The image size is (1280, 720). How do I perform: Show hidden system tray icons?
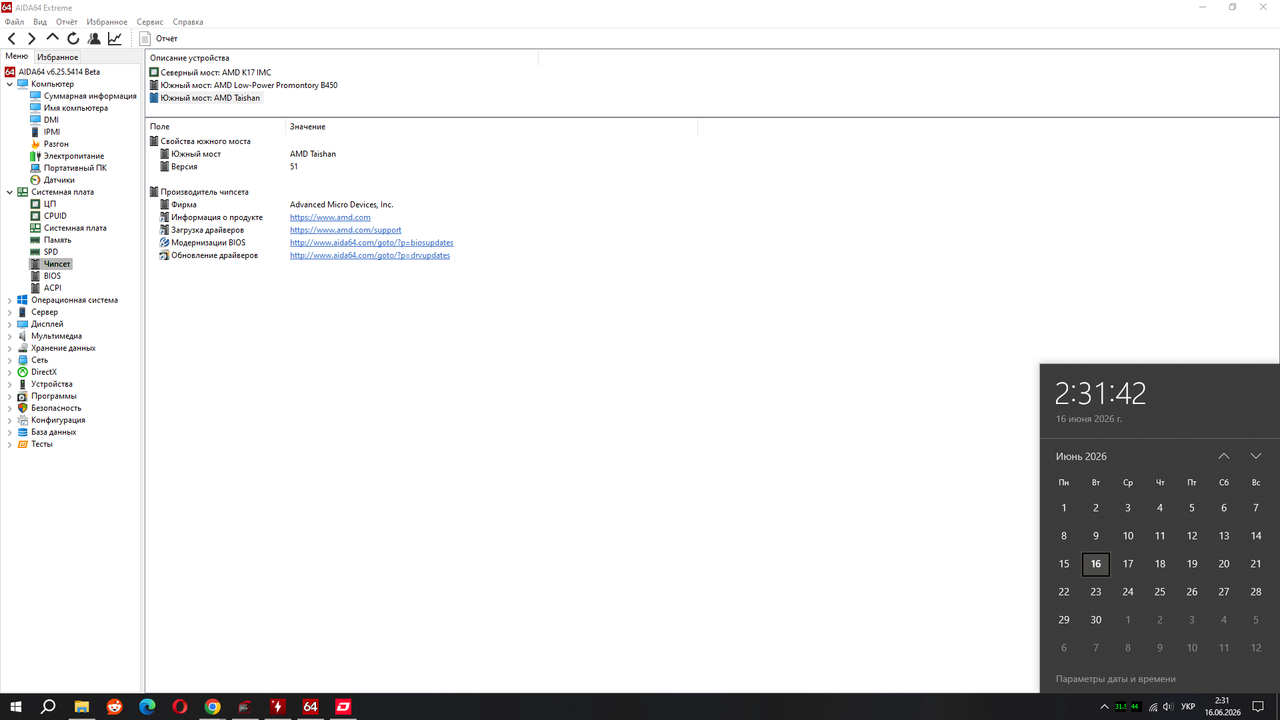(x=1104, y=707)
